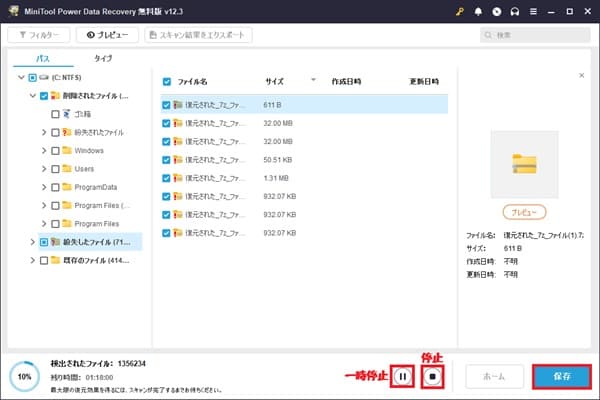Close the preview side panel

point(582,75)
